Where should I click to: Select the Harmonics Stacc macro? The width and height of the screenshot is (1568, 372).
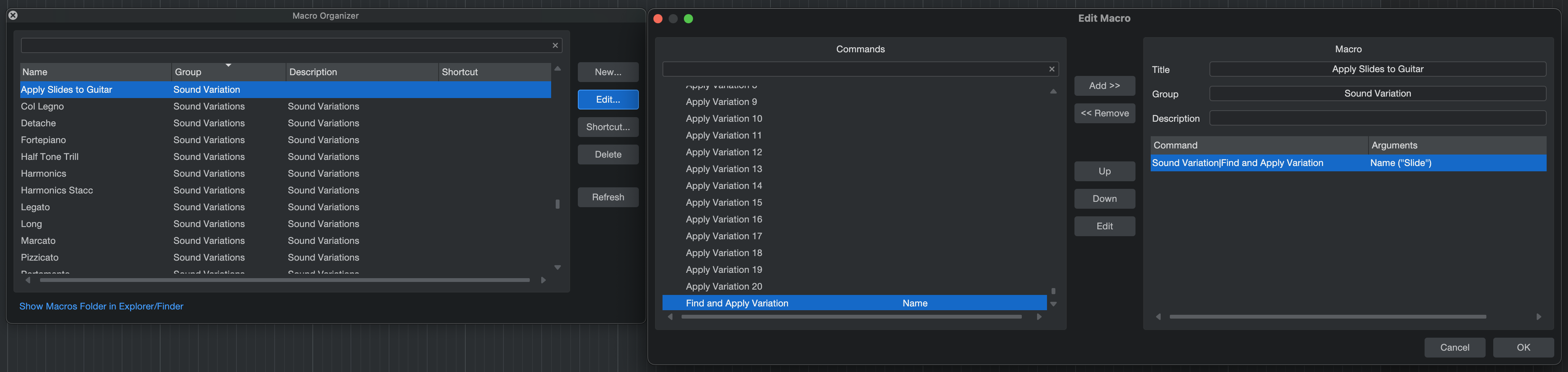click(x=285, y=190)
